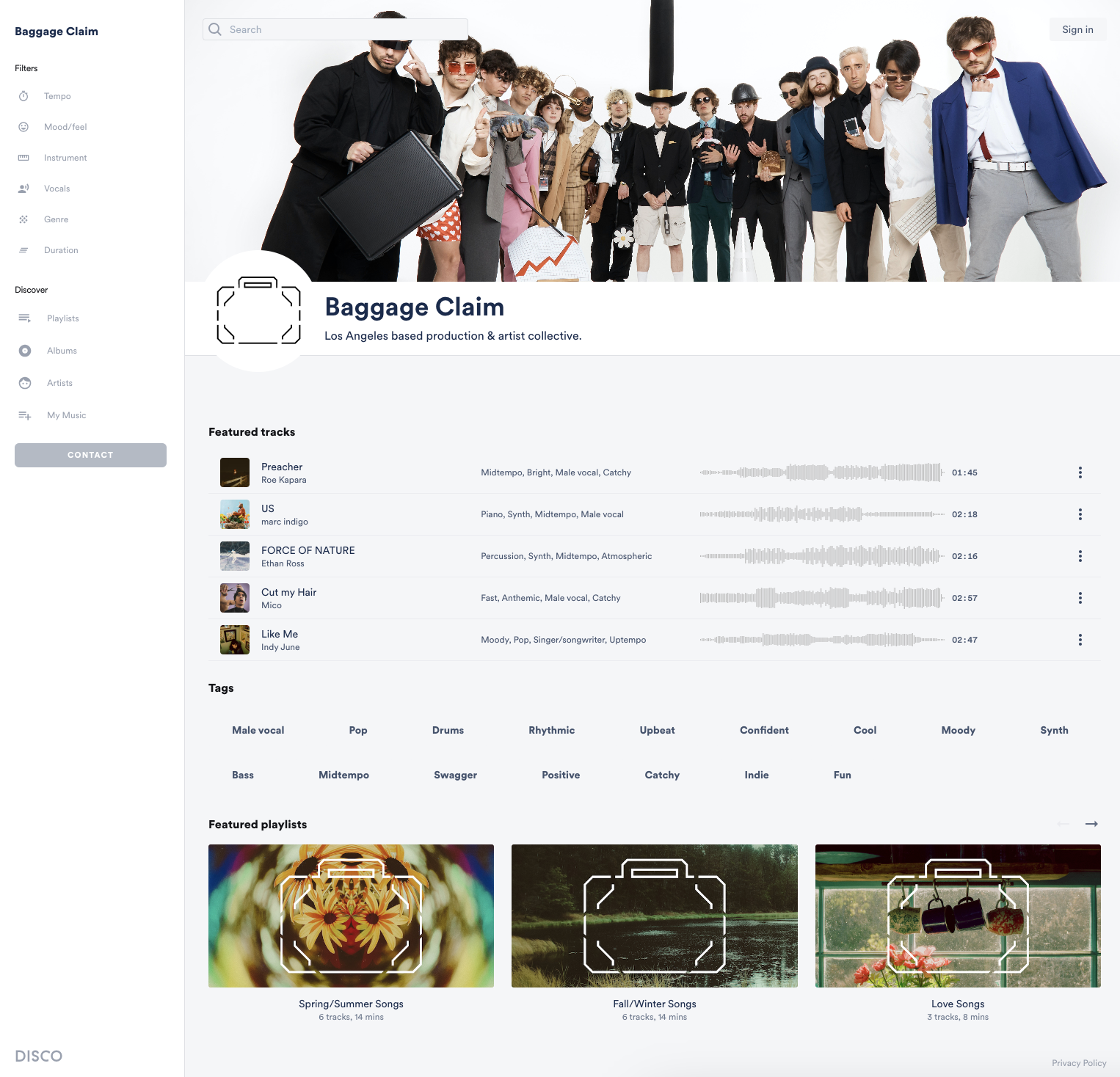
Task: Click the Sign in button
Action: point(1077,29)
